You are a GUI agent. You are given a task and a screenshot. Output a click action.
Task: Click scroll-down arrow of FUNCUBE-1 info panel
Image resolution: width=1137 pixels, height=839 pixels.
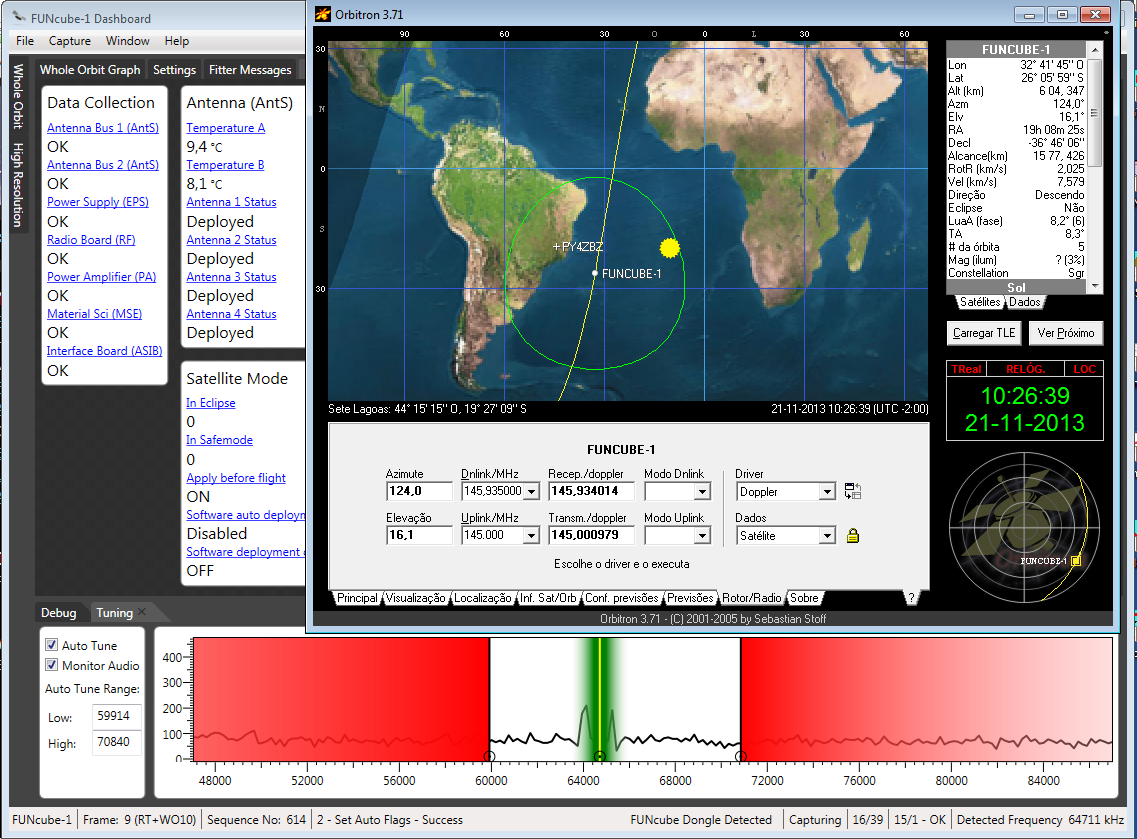click(1095, 286)
